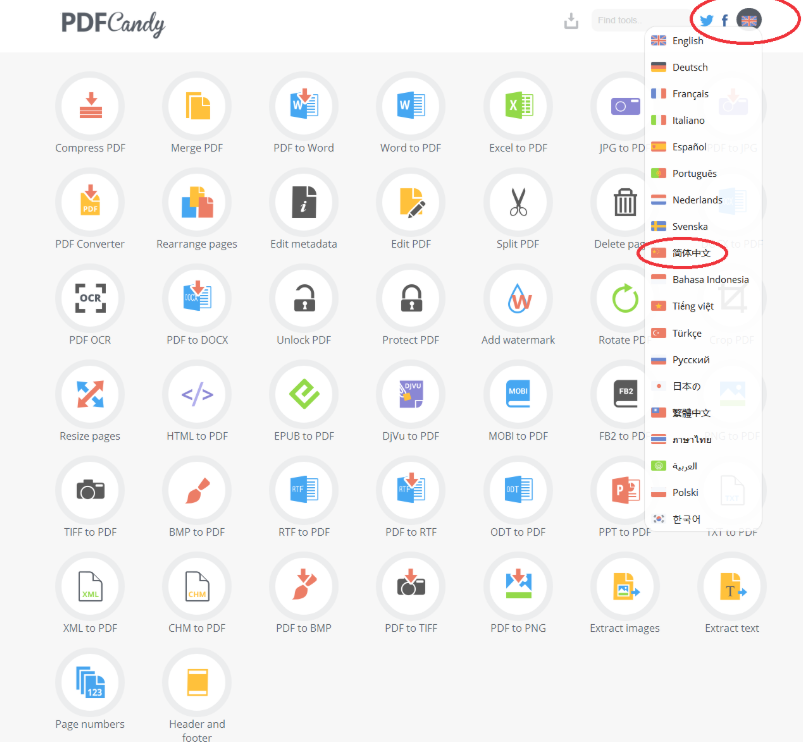Open the Header and footer tool

[x=197, y=683]
